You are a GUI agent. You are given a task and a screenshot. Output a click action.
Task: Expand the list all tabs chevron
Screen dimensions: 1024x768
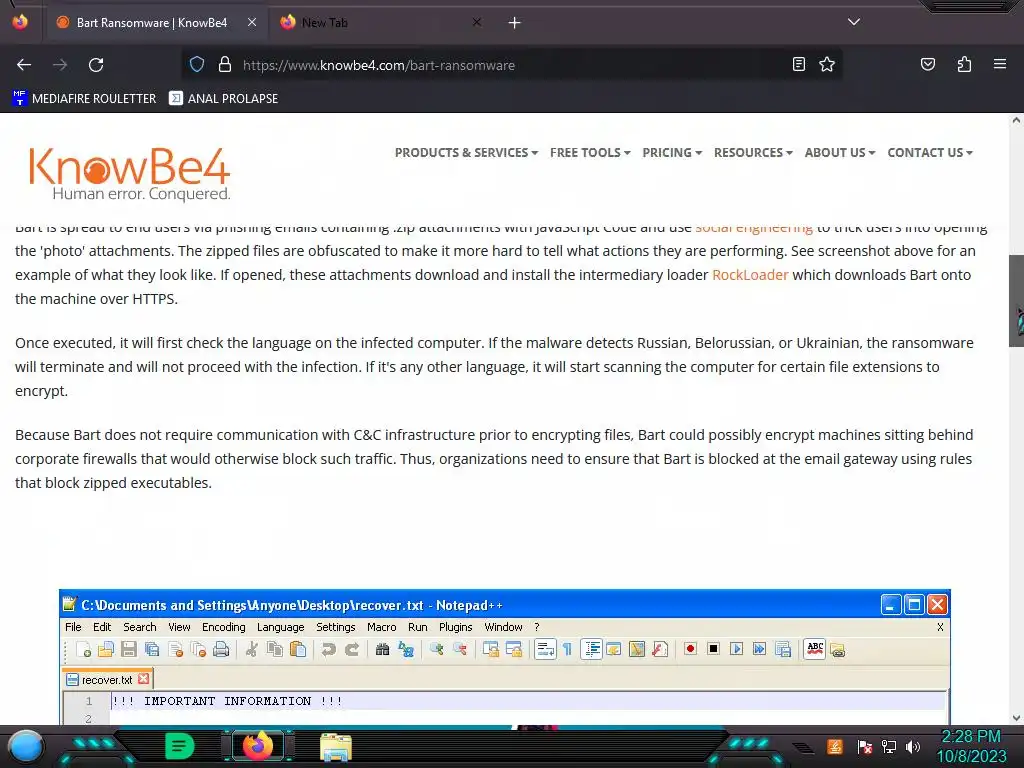(854, 22)
